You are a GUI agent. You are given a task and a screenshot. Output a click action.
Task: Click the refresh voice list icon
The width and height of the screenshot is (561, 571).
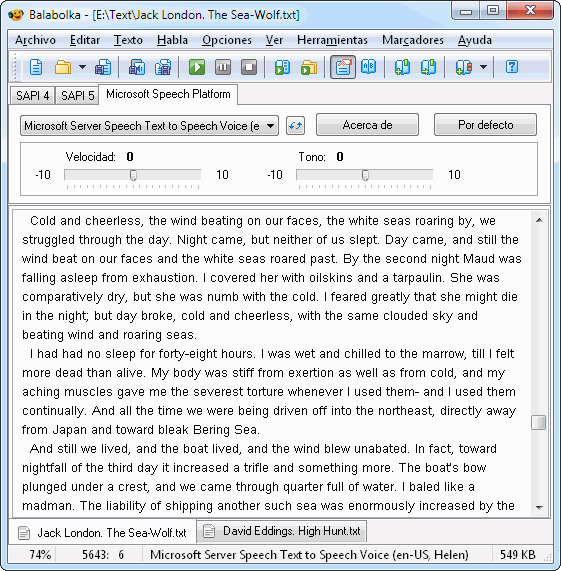(x=295, y=126)
